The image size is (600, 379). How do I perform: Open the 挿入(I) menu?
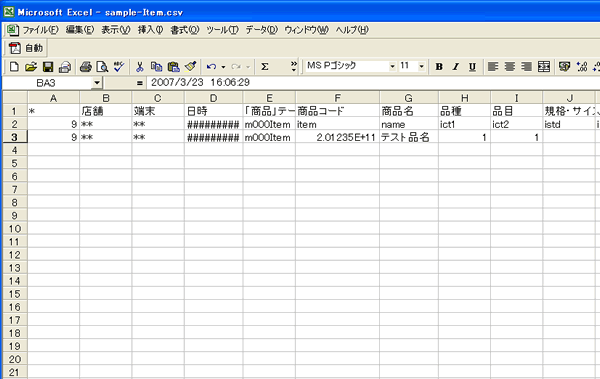(x=150, y=30)
